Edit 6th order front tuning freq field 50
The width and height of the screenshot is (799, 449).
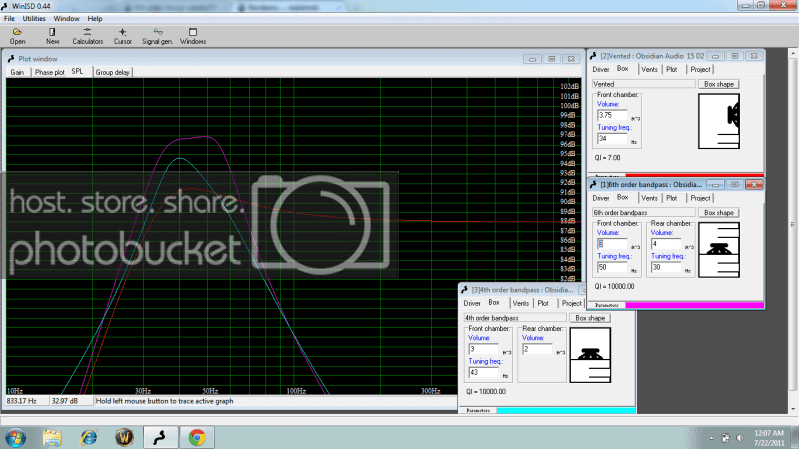click(x=612, y=267)
